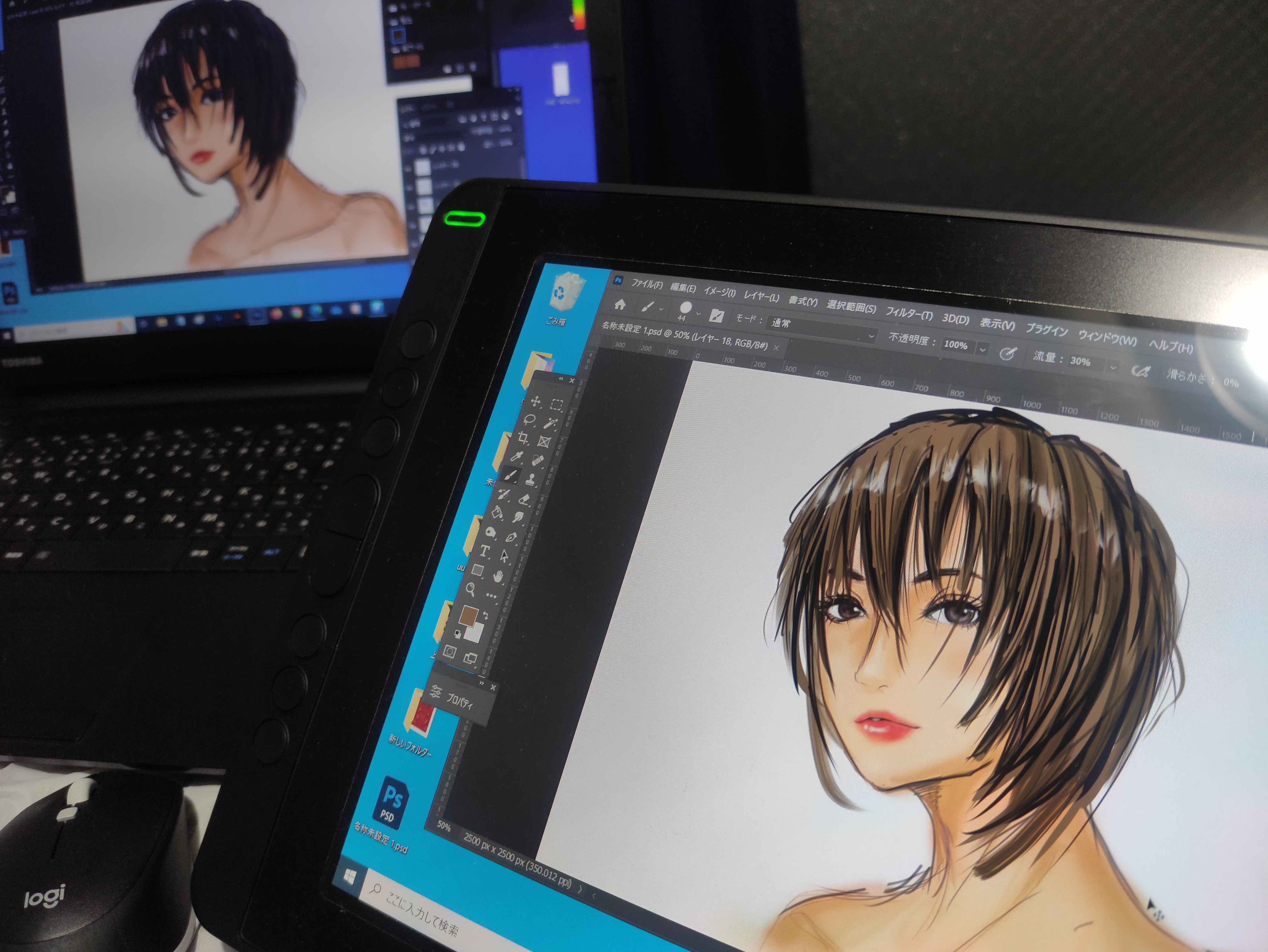Open the 選択範囲(S) menu
This screenshot has width=1268, height=952.
pos(851,307)
